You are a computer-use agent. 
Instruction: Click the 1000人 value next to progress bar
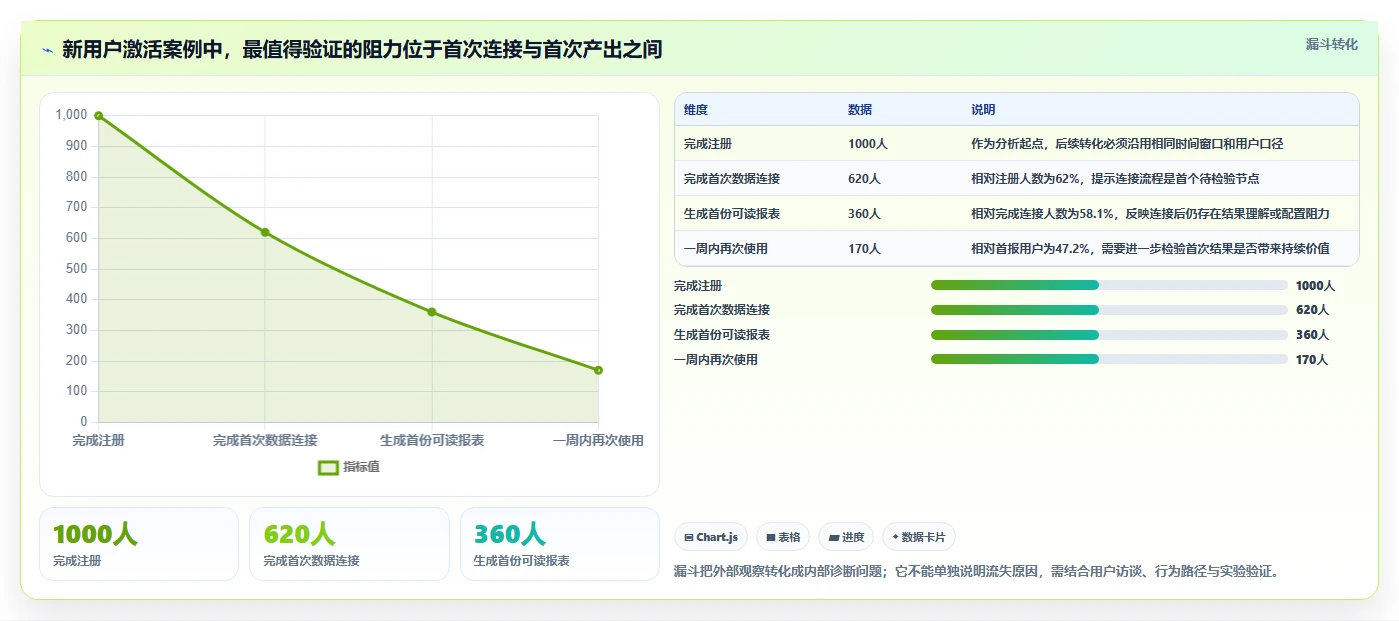tap(1315, 286)
